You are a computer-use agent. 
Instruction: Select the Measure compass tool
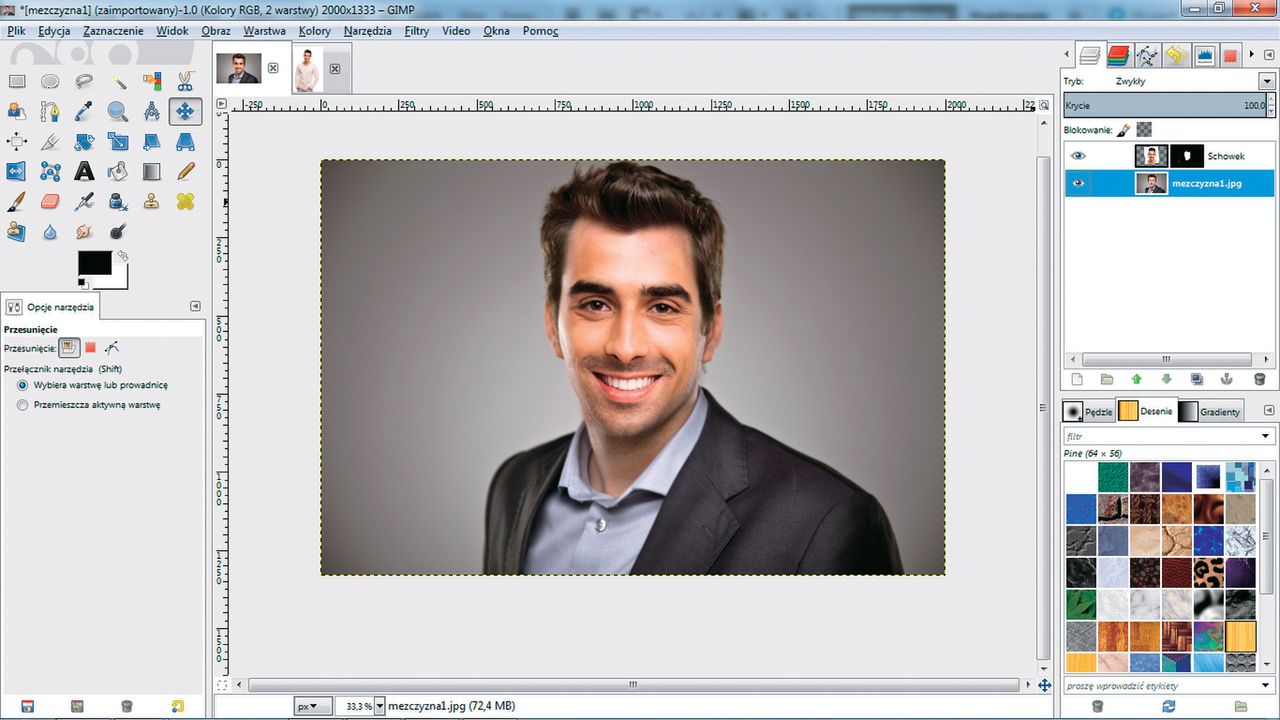tap(151, 111)
